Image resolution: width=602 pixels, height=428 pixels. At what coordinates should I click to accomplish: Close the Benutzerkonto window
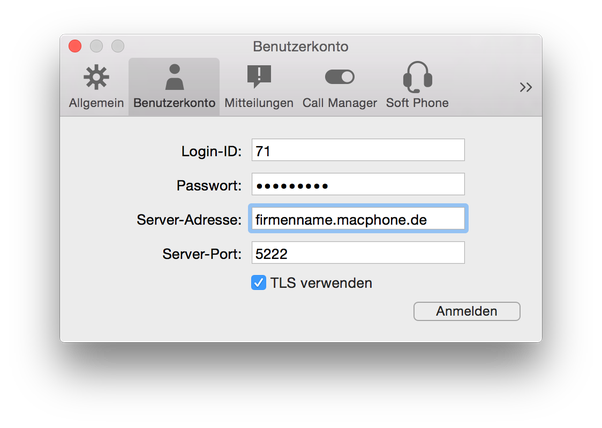[75, 46]
